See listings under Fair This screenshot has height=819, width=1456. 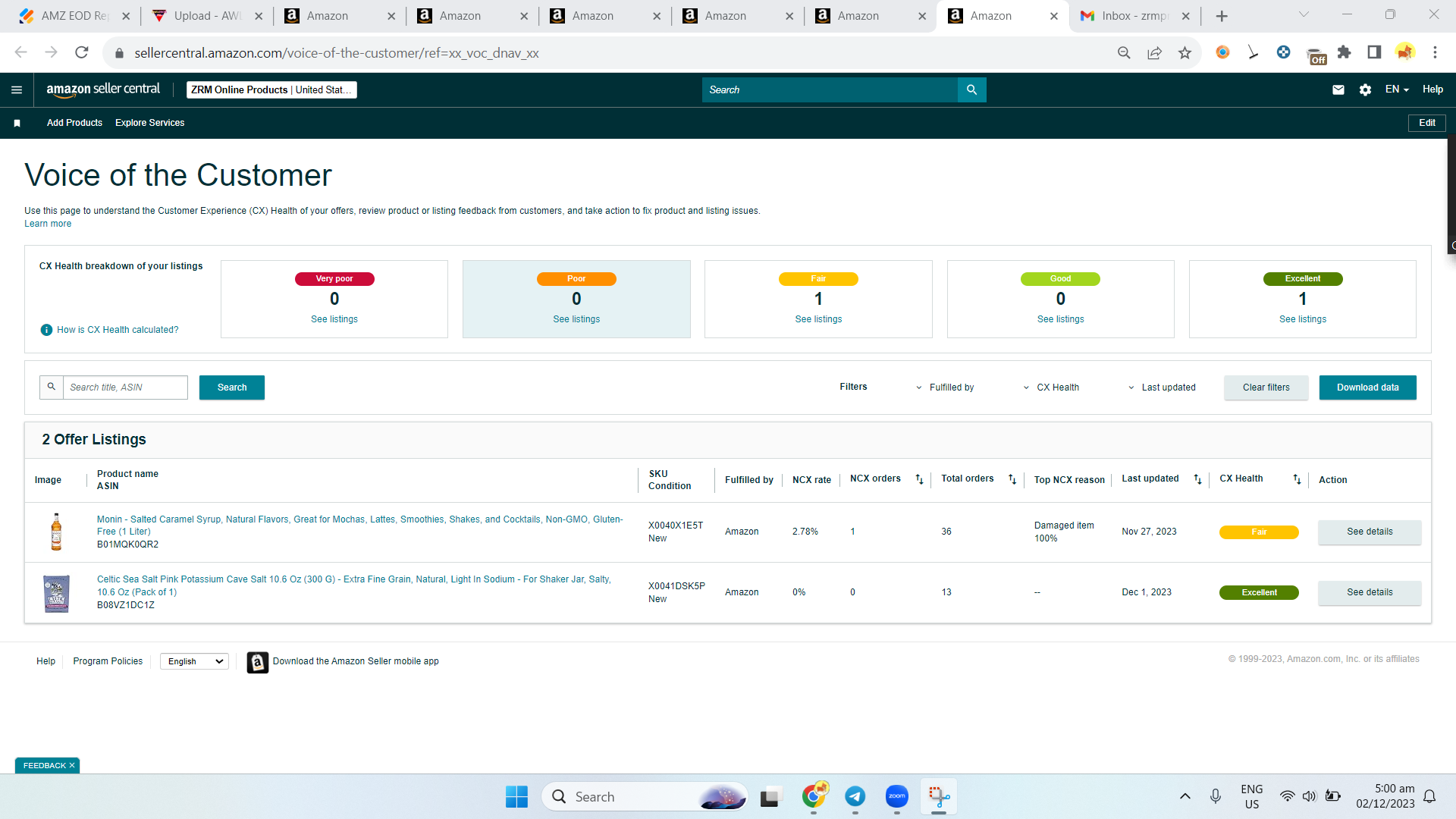(x=818, y=319)
